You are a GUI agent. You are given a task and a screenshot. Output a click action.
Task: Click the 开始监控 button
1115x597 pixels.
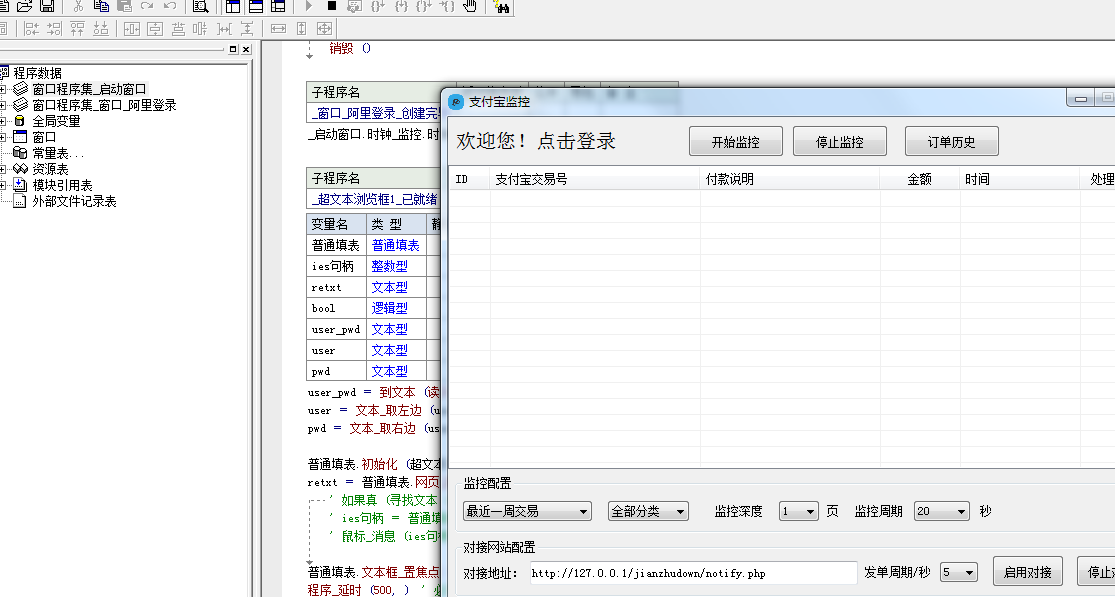point(736,141)
